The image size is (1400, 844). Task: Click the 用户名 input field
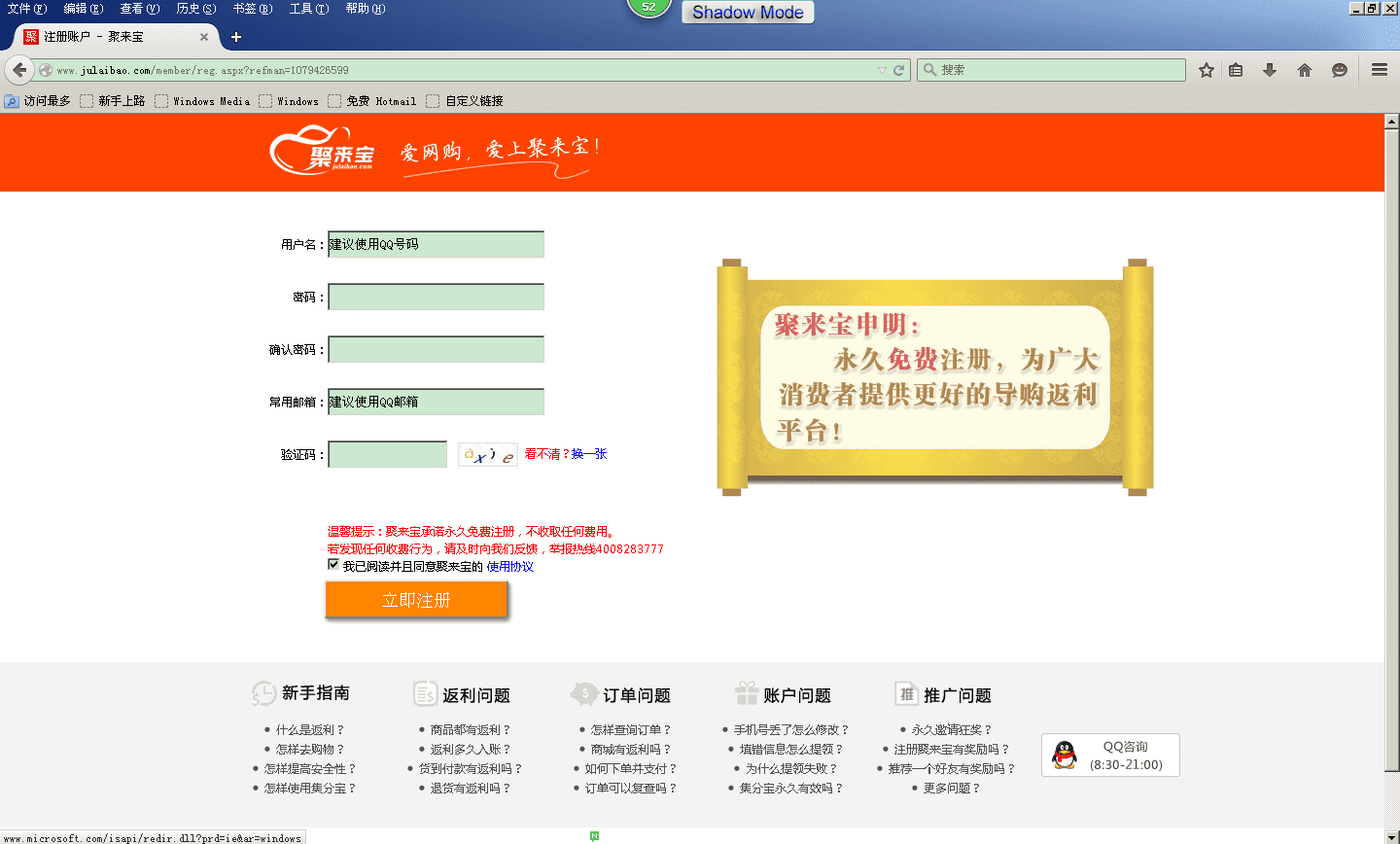(436, 244)
